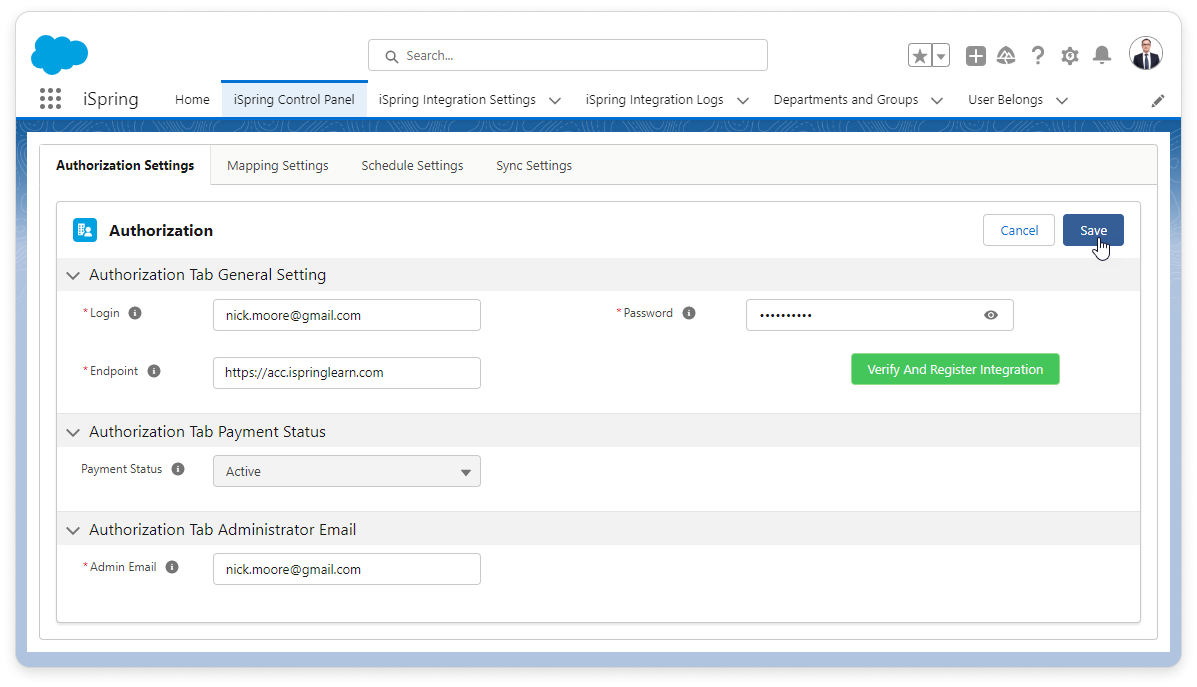Image resolution: width=1197 pixels, height=687 pixels.
Task: Open the Setup gear icon
Action: [1070, 56]
